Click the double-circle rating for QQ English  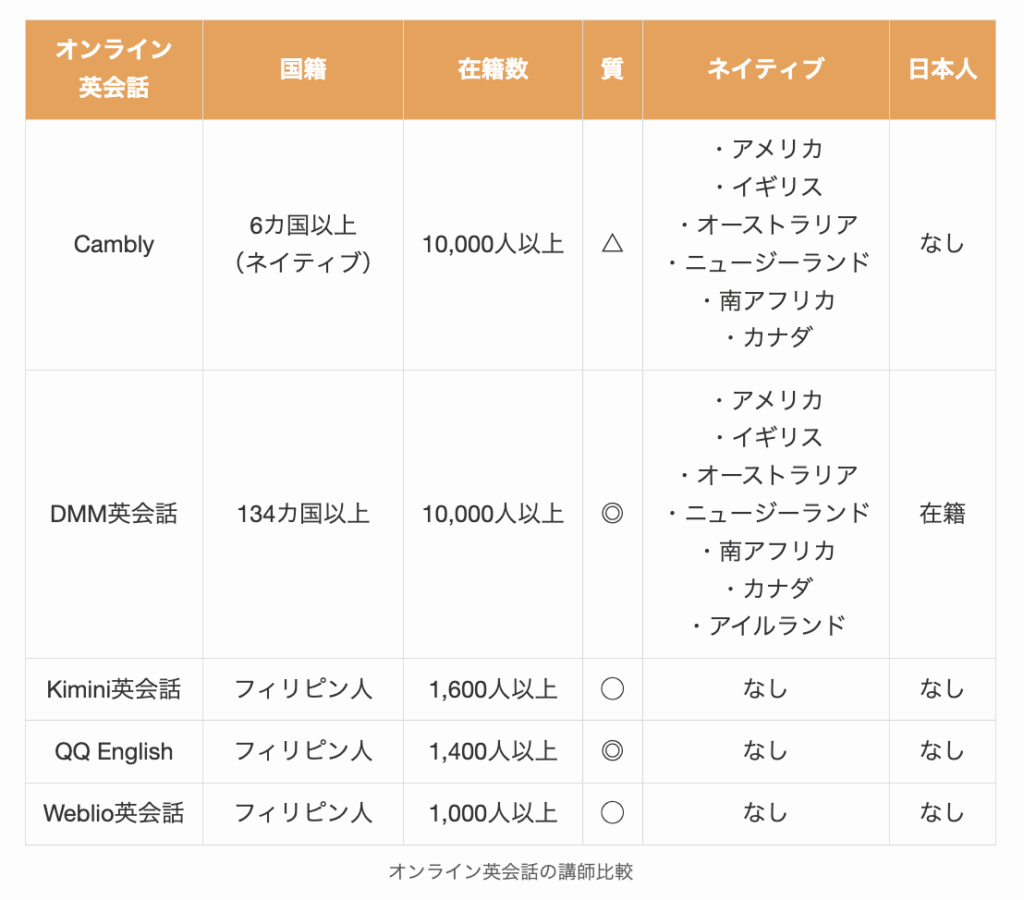612,751
